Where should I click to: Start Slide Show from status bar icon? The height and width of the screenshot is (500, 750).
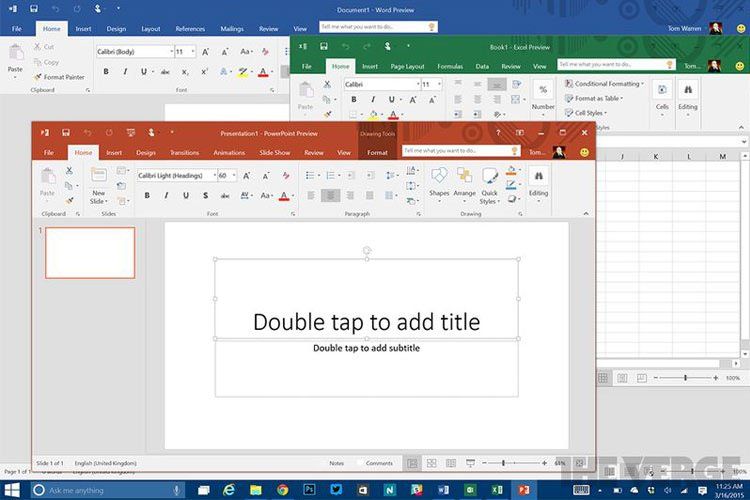(471, 463)
